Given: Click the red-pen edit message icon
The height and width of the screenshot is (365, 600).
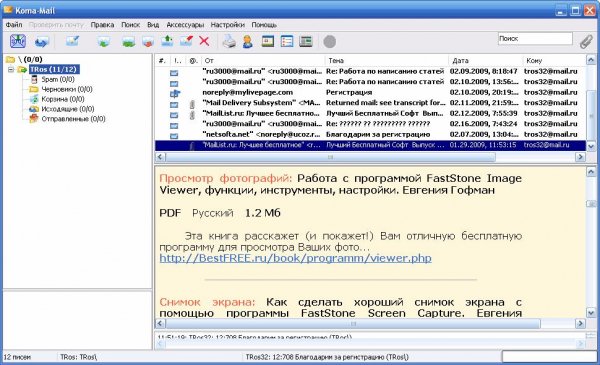Looking at the screenshot, I should (x=186, y=41).
